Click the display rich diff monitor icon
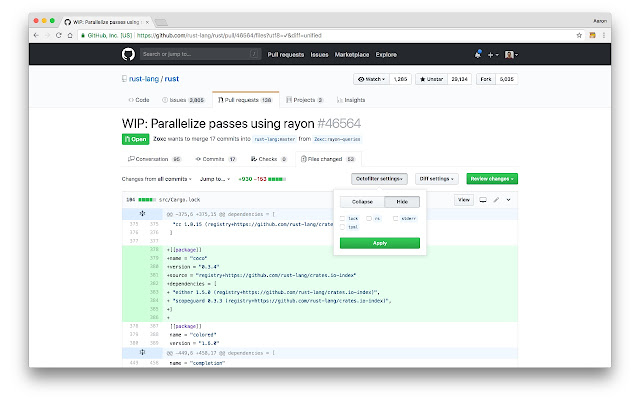The width and height of the screenshot is (640, 400). [x=483, y=200]
